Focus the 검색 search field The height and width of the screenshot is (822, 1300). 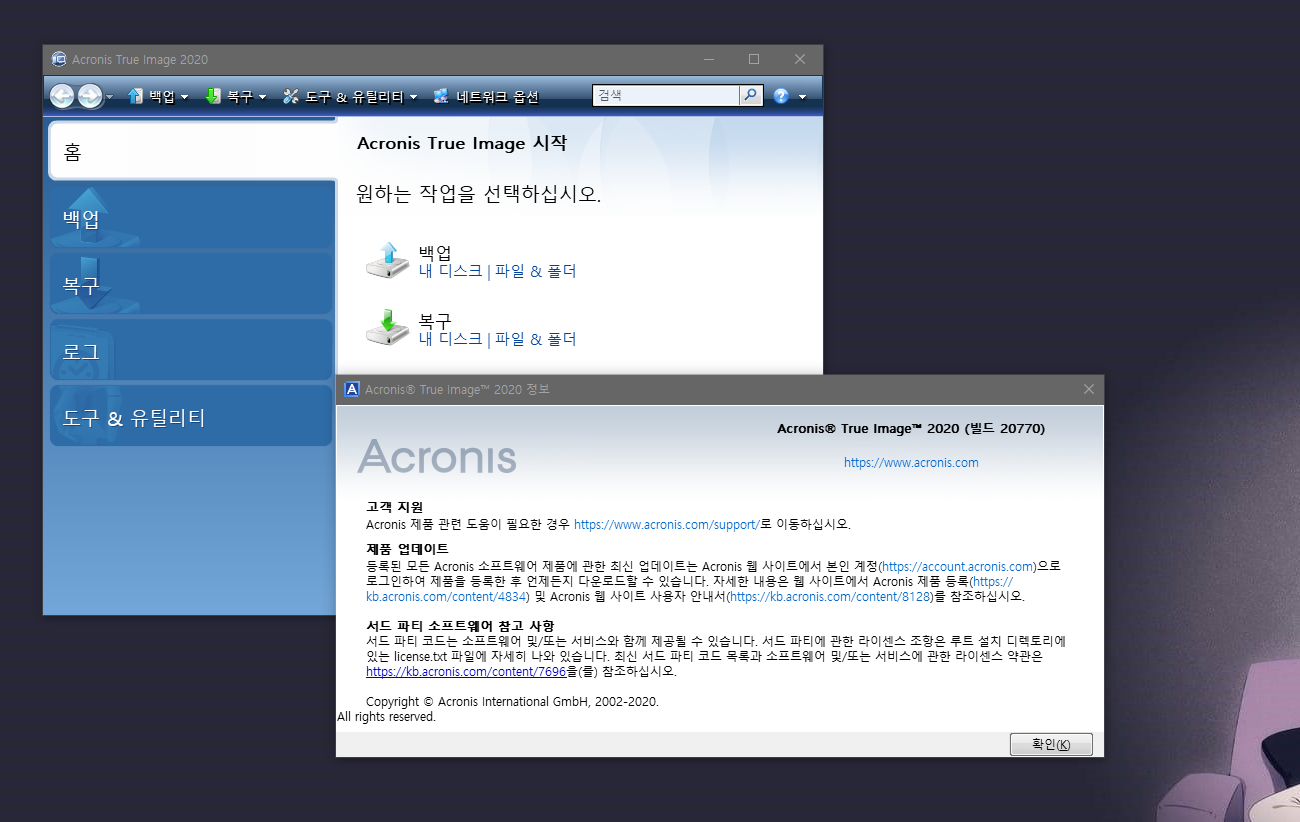click(x=666, y=96)
